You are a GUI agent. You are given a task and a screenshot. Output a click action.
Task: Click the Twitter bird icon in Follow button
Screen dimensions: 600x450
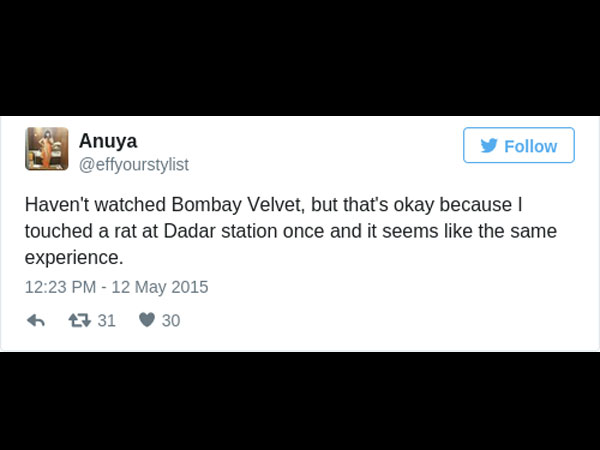489,146
